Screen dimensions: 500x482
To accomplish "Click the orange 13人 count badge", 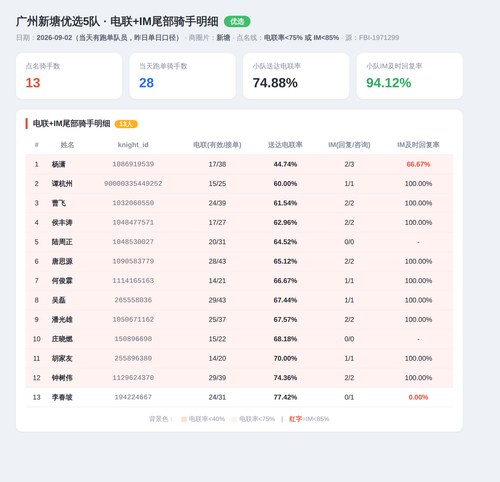I will point(126,124).
